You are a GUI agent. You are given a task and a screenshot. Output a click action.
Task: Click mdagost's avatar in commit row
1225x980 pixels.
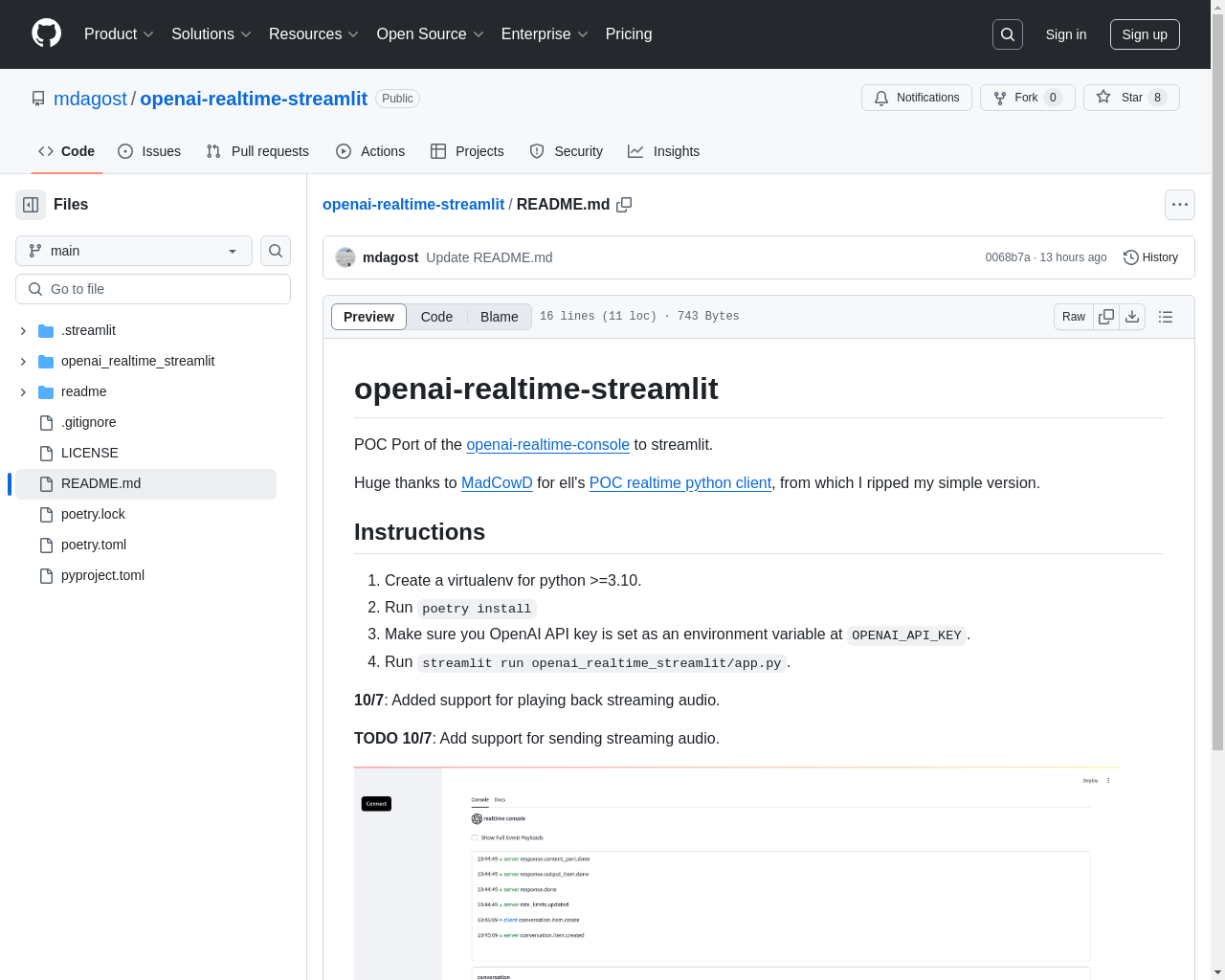coord(345,257)
